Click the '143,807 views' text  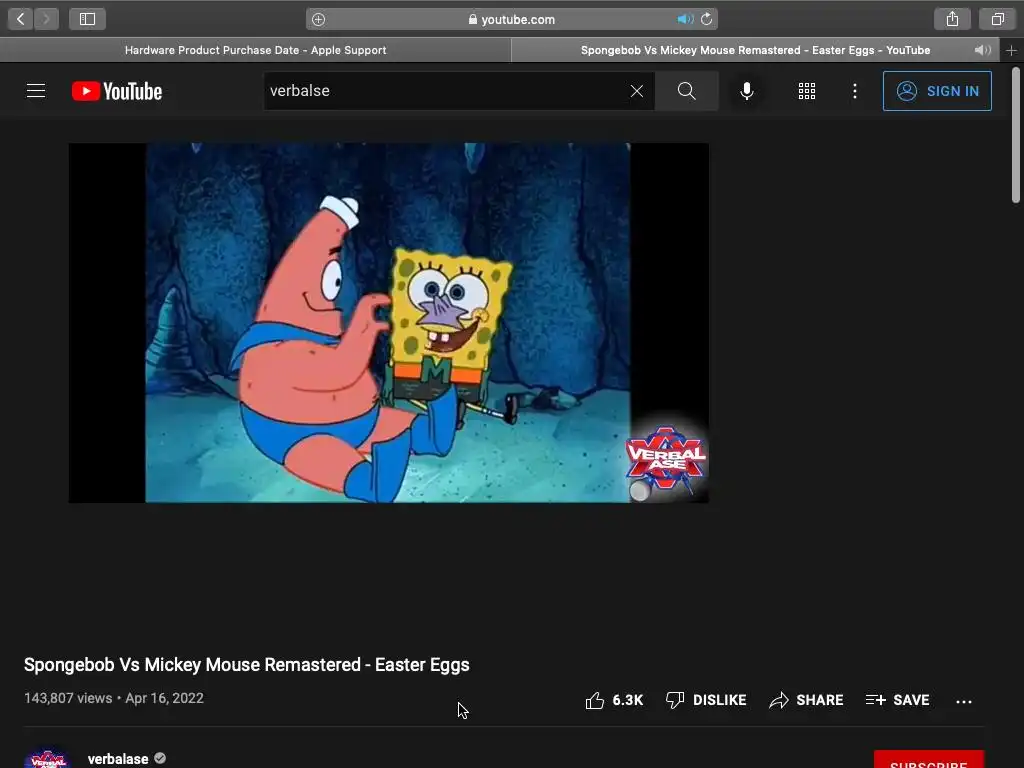point(68,698)
